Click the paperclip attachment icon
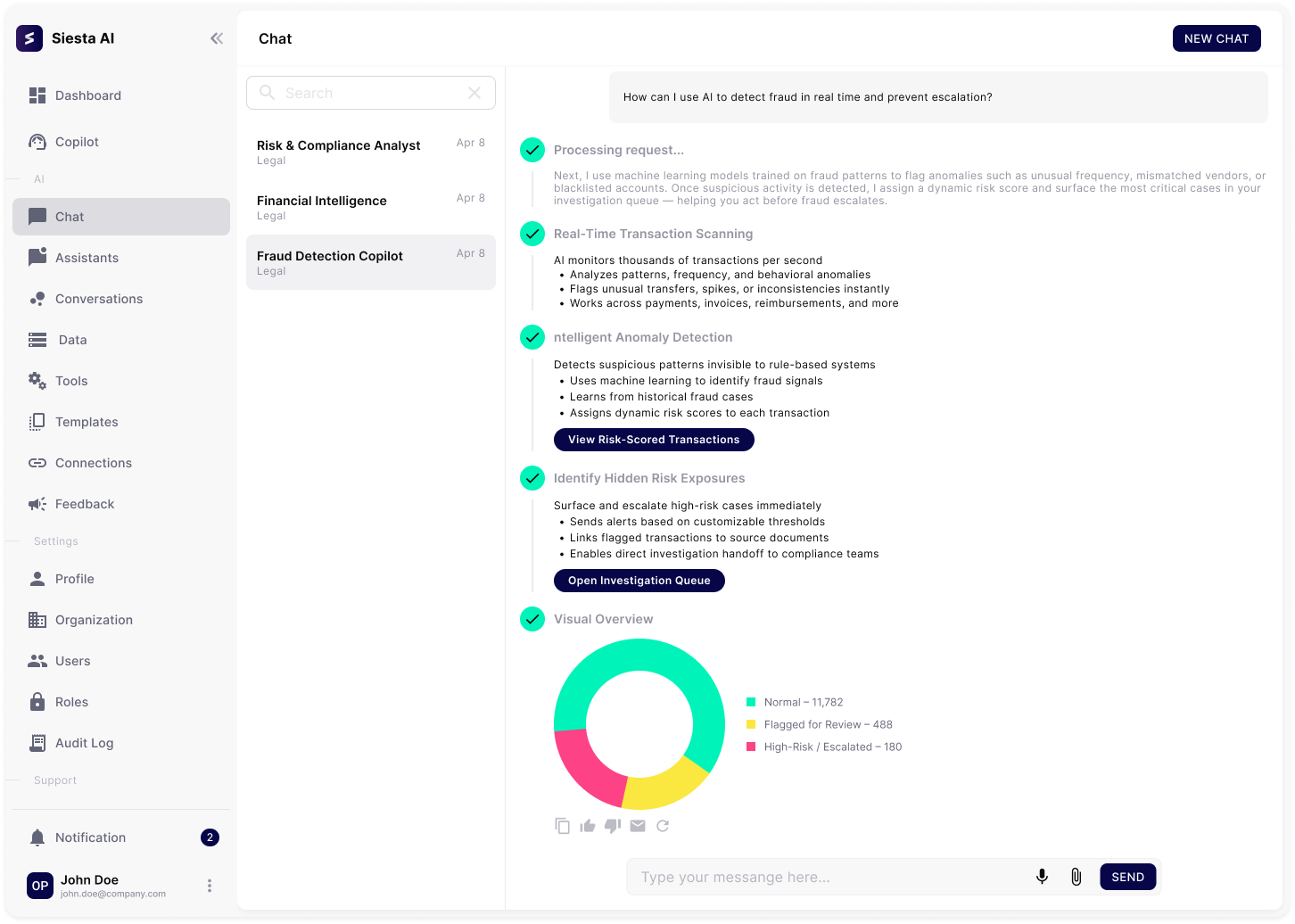This screenshot has height=924, width=1295. tap(1076, 877)
